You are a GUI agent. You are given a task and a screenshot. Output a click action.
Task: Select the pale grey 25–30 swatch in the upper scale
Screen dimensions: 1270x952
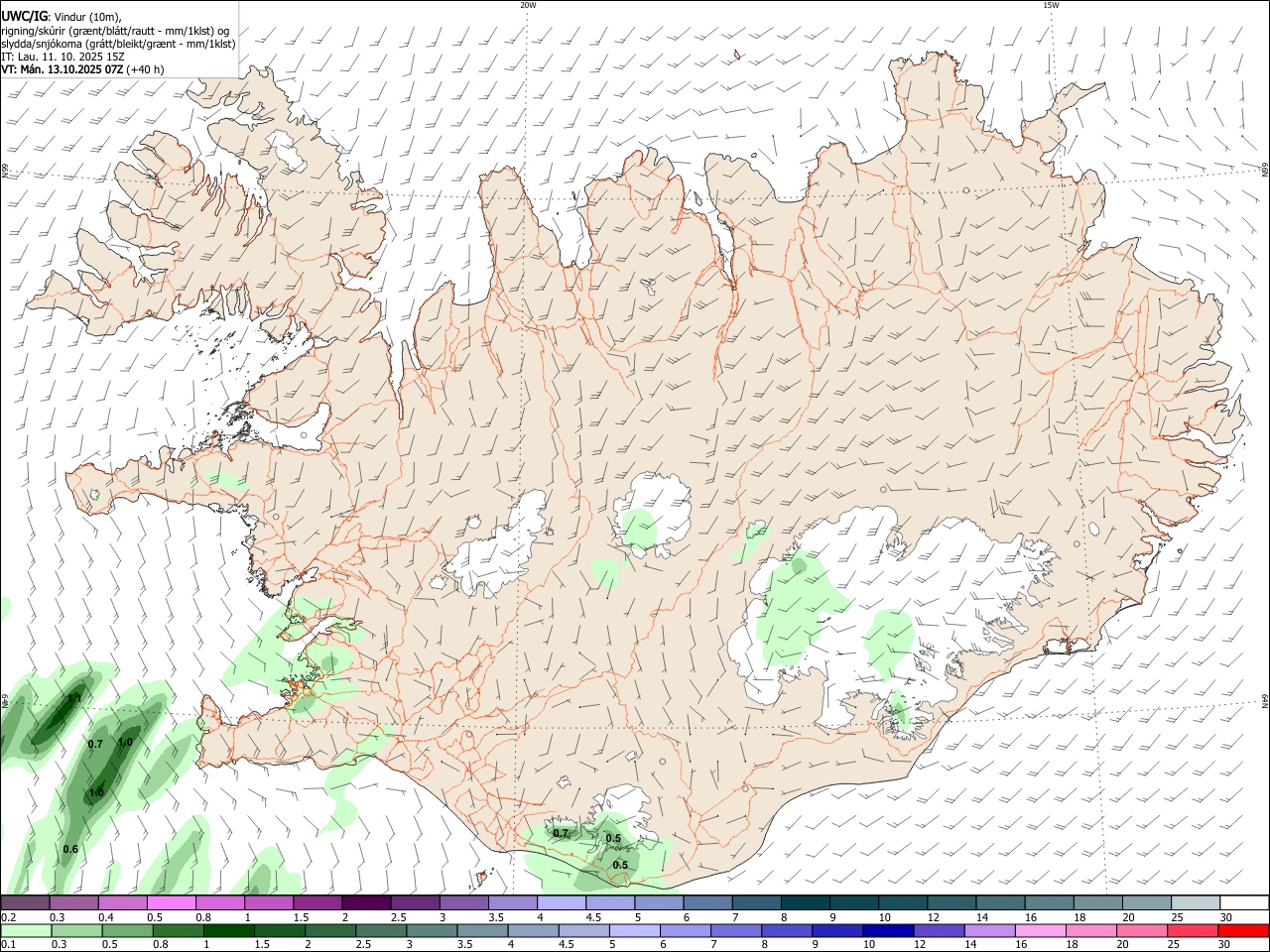point(1196,902)
